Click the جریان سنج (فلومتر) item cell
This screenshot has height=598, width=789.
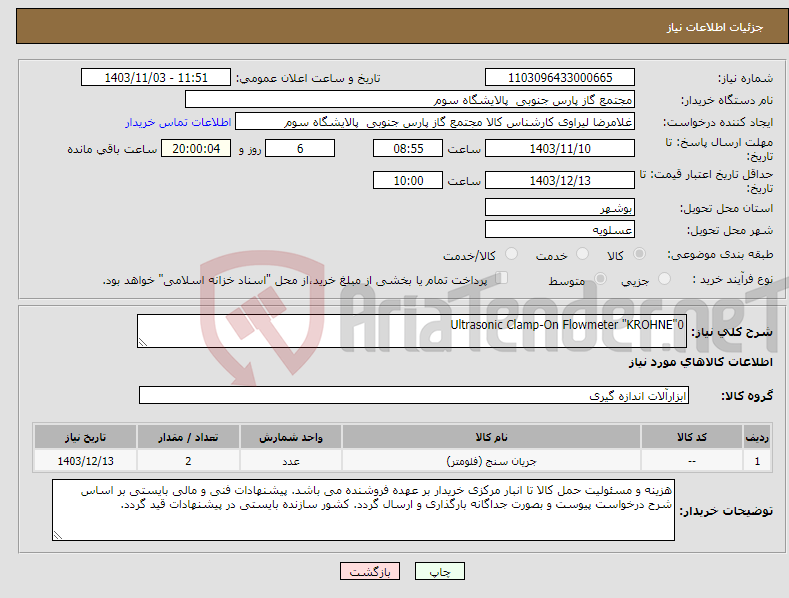(x=491, y=461)
